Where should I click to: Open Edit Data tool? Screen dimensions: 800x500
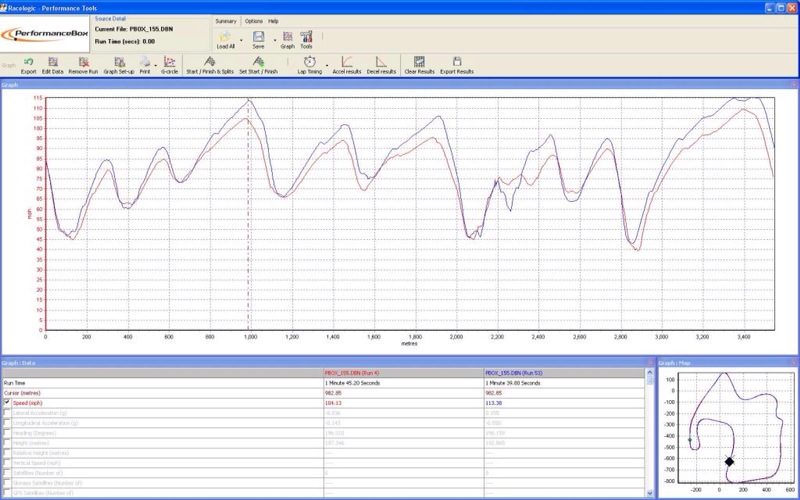(x=52, y=63)
